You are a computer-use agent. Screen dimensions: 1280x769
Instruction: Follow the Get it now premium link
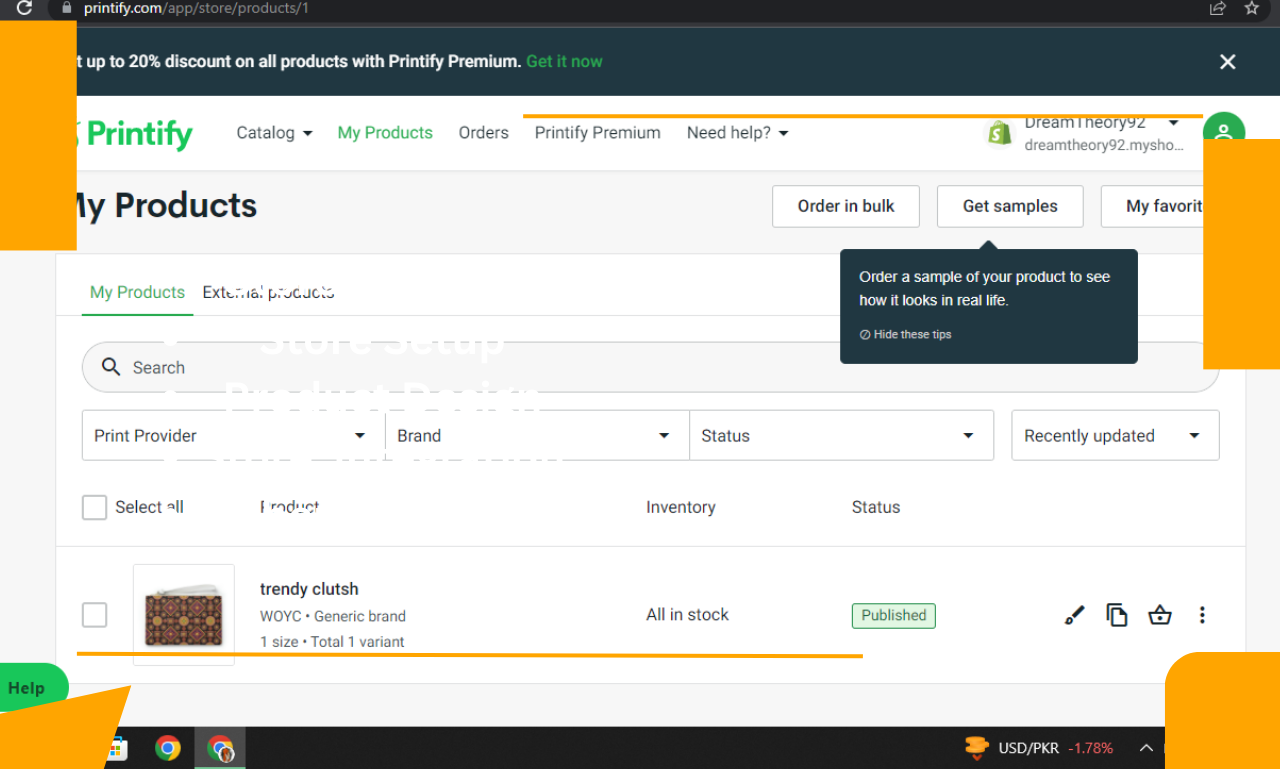(564, 61)
